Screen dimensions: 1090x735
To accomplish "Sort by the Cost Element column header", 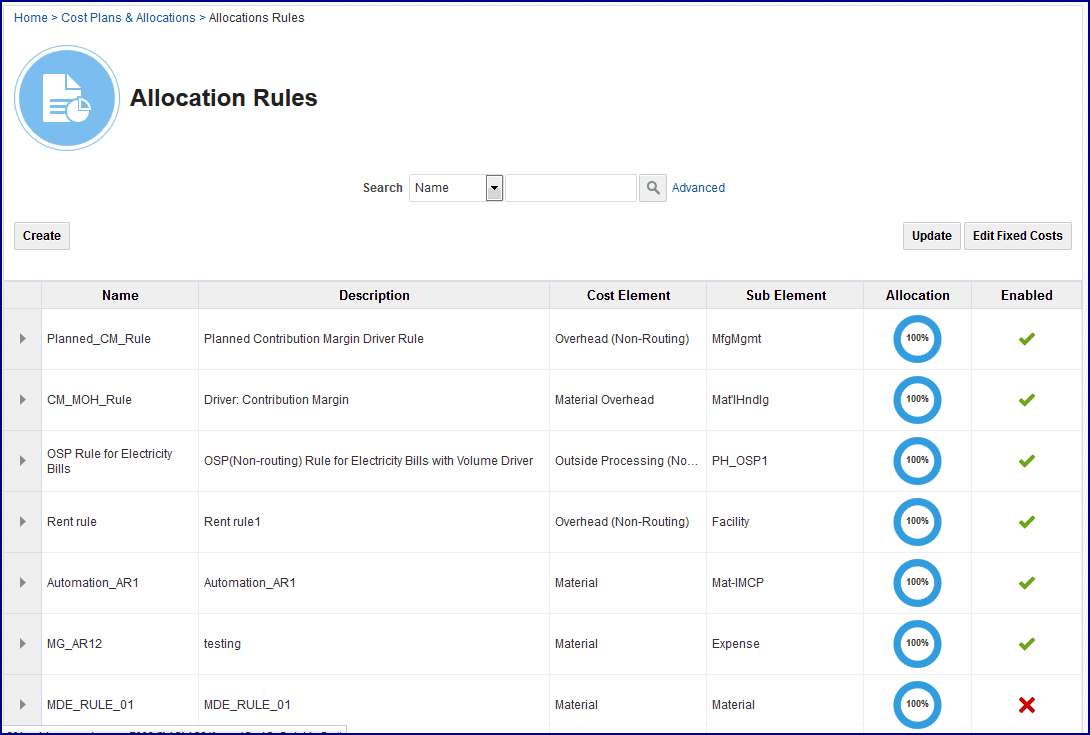I will tap(628, 296).
